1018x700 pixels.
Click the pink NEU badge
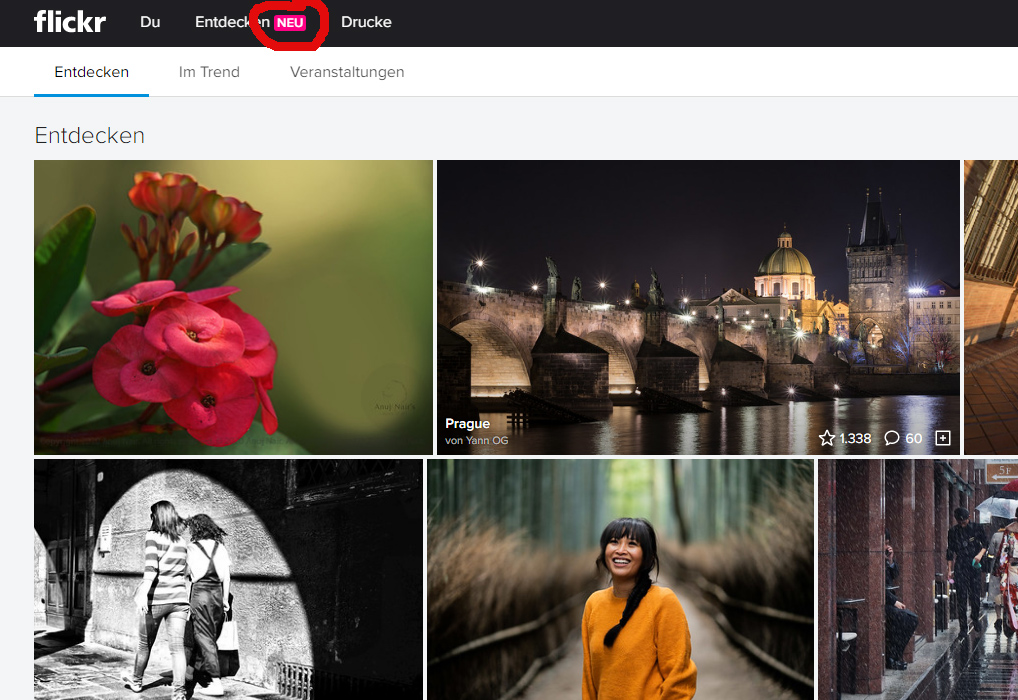click(290, 22)
